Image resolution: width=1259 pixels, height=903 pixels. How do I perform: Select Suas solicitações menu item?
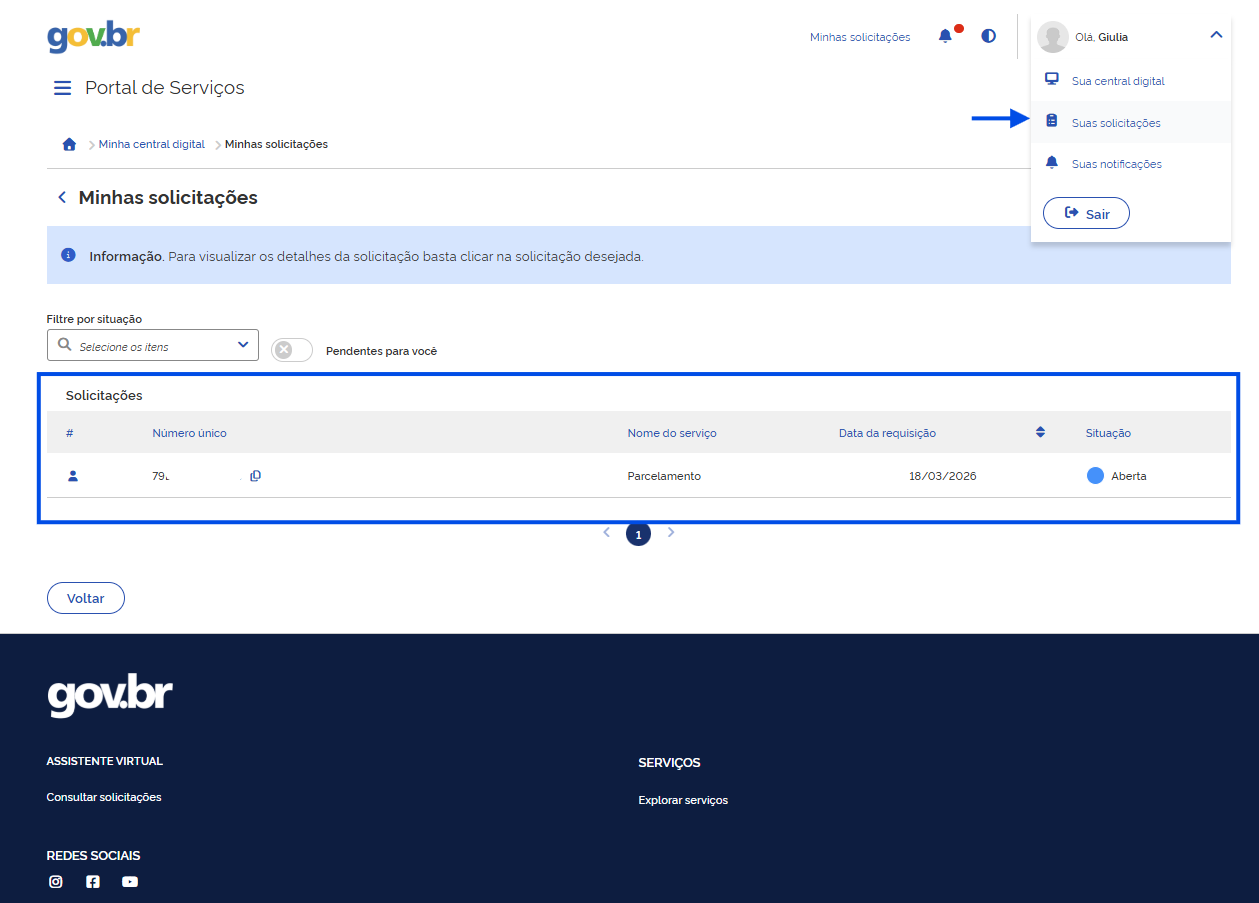(1131, 123)
